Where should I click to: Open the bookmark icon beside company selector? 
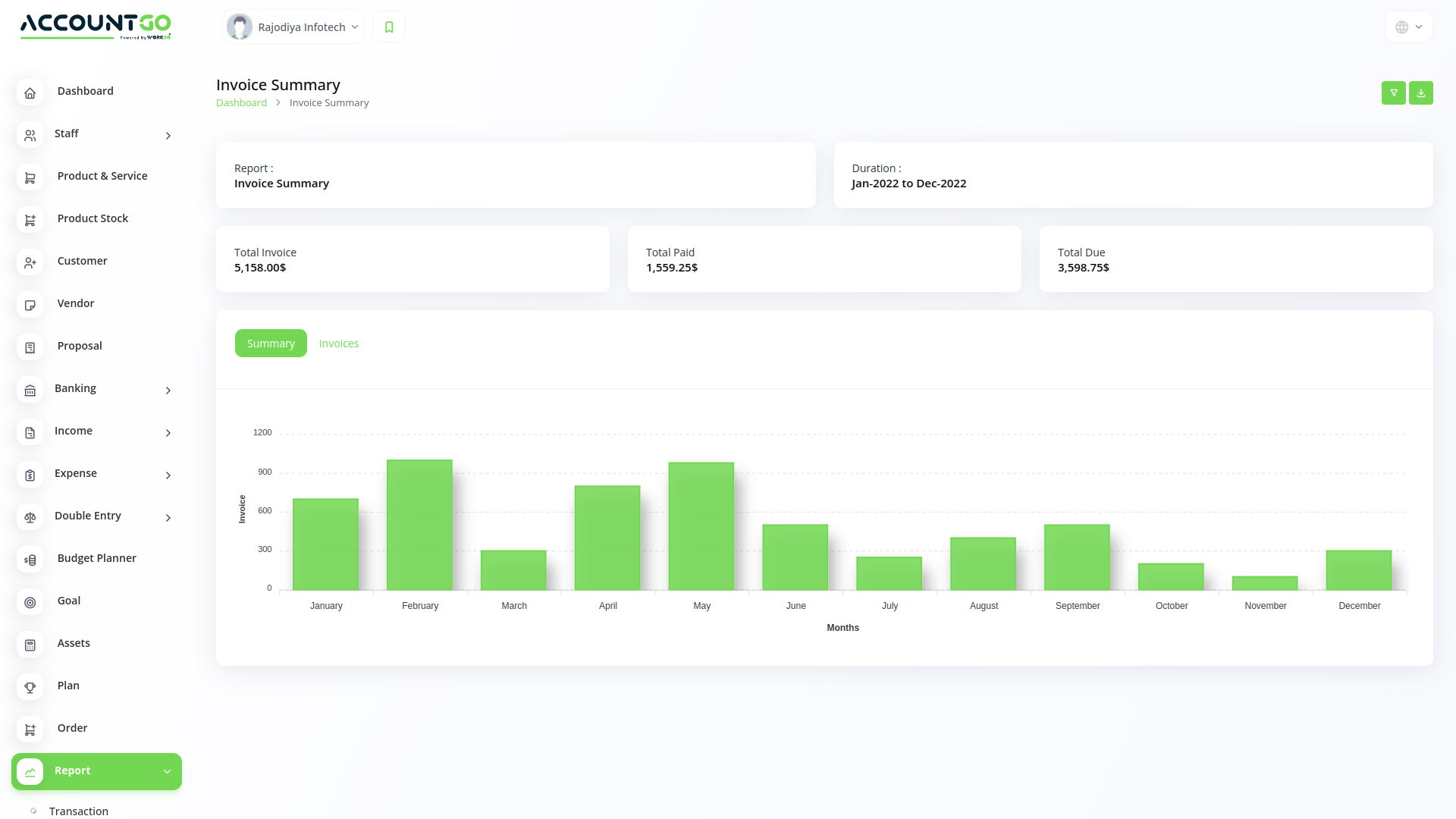click(x=388, y=26)
